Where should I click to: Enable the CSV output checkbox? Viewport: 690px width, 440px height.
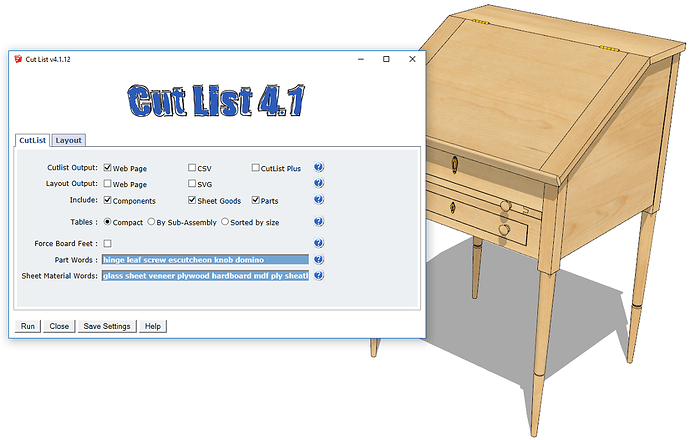tap(192, 168)
